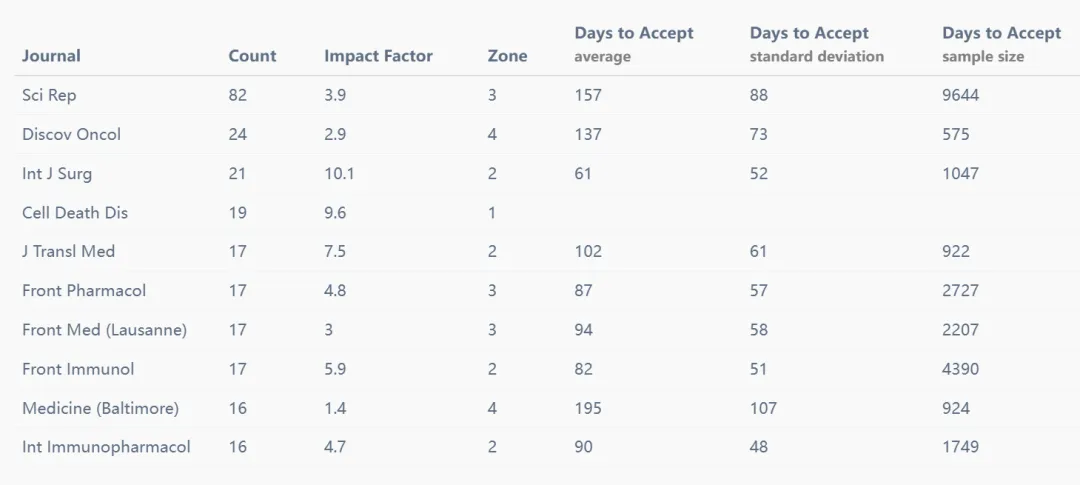Select the Cell Death Dis row
Screen dimensions: 1080x485
[x=540, y=213]
